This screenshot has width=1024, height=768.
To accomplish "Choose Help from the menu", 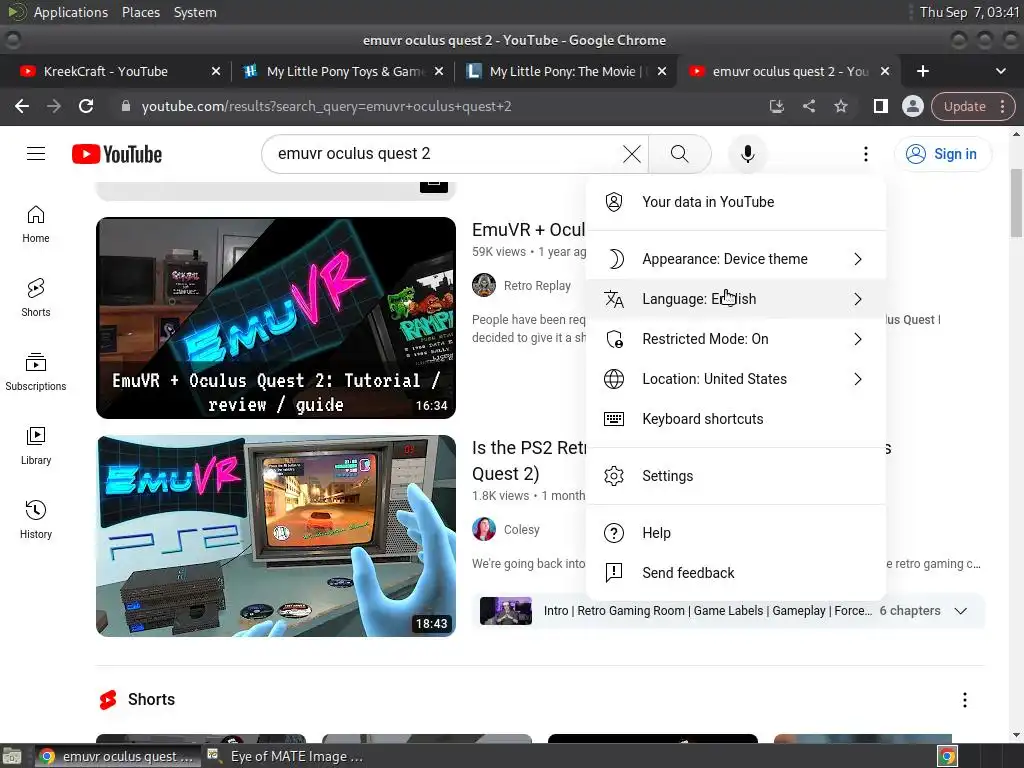I will 736,533.
